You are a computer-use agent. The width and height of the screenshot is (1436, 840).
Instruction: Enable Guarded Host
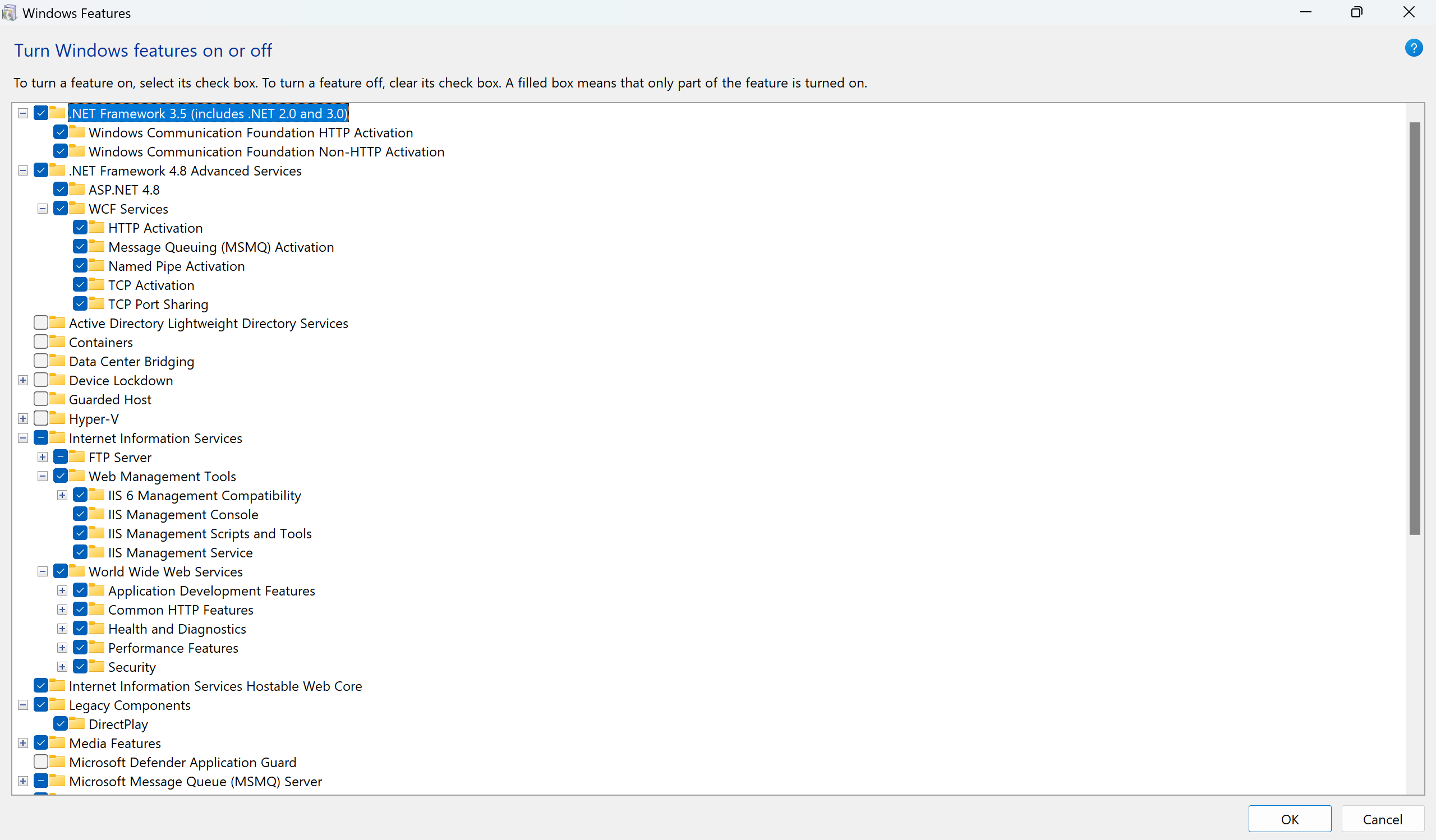click(x=40, y=399)
